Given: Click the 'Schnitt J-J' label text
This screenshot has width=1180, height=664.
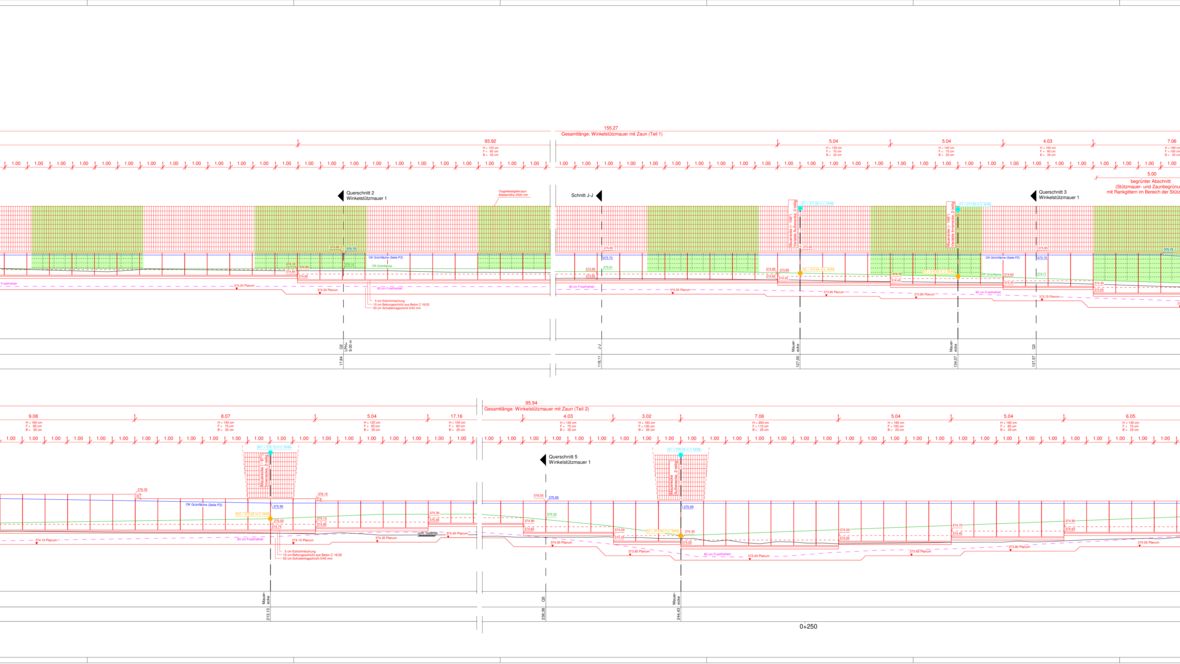Looking at the screenshot, I should (582, 196).
